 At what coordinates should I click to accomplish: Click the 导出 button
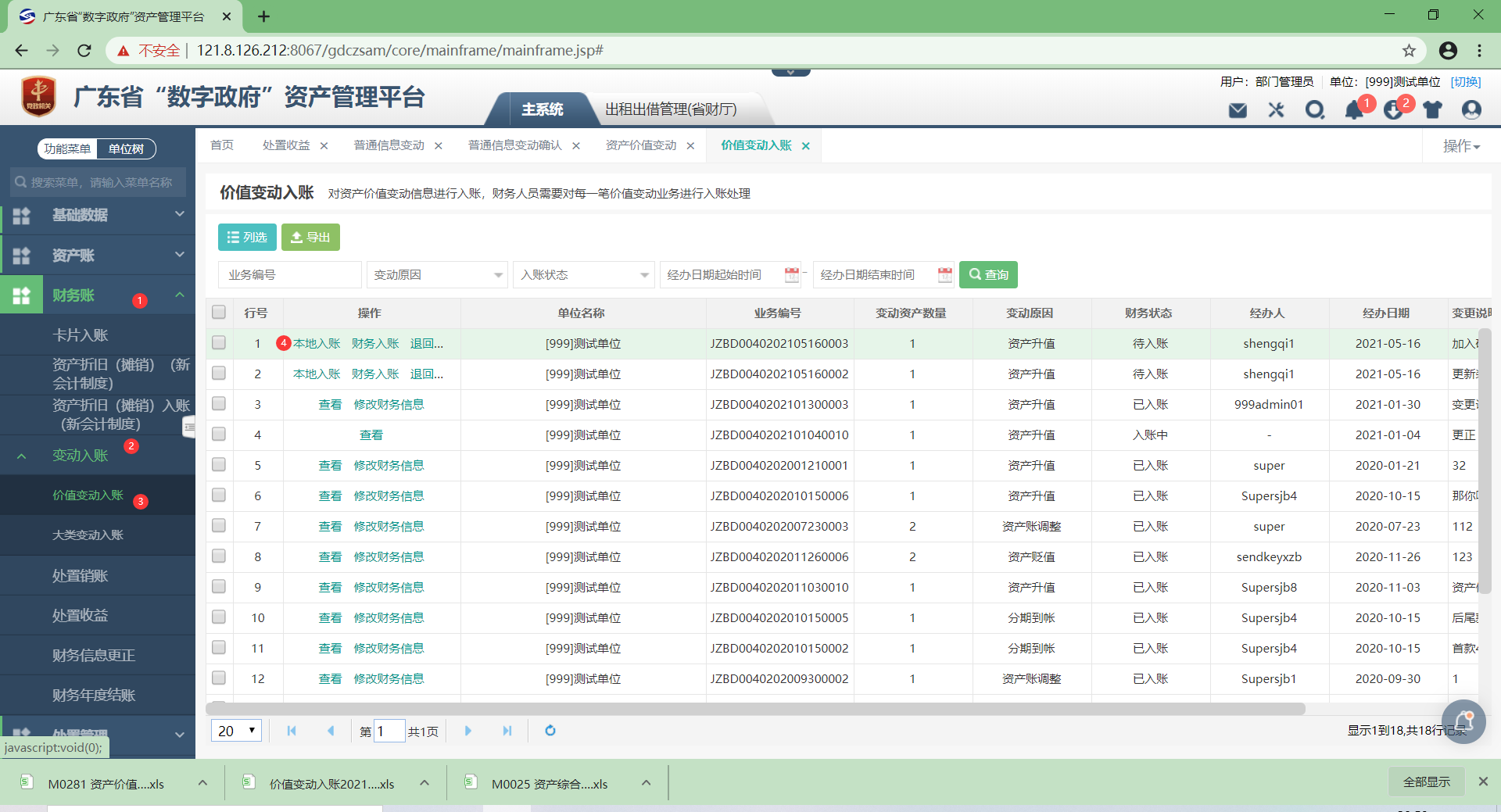pyautogui.click(x=310, y=237)
